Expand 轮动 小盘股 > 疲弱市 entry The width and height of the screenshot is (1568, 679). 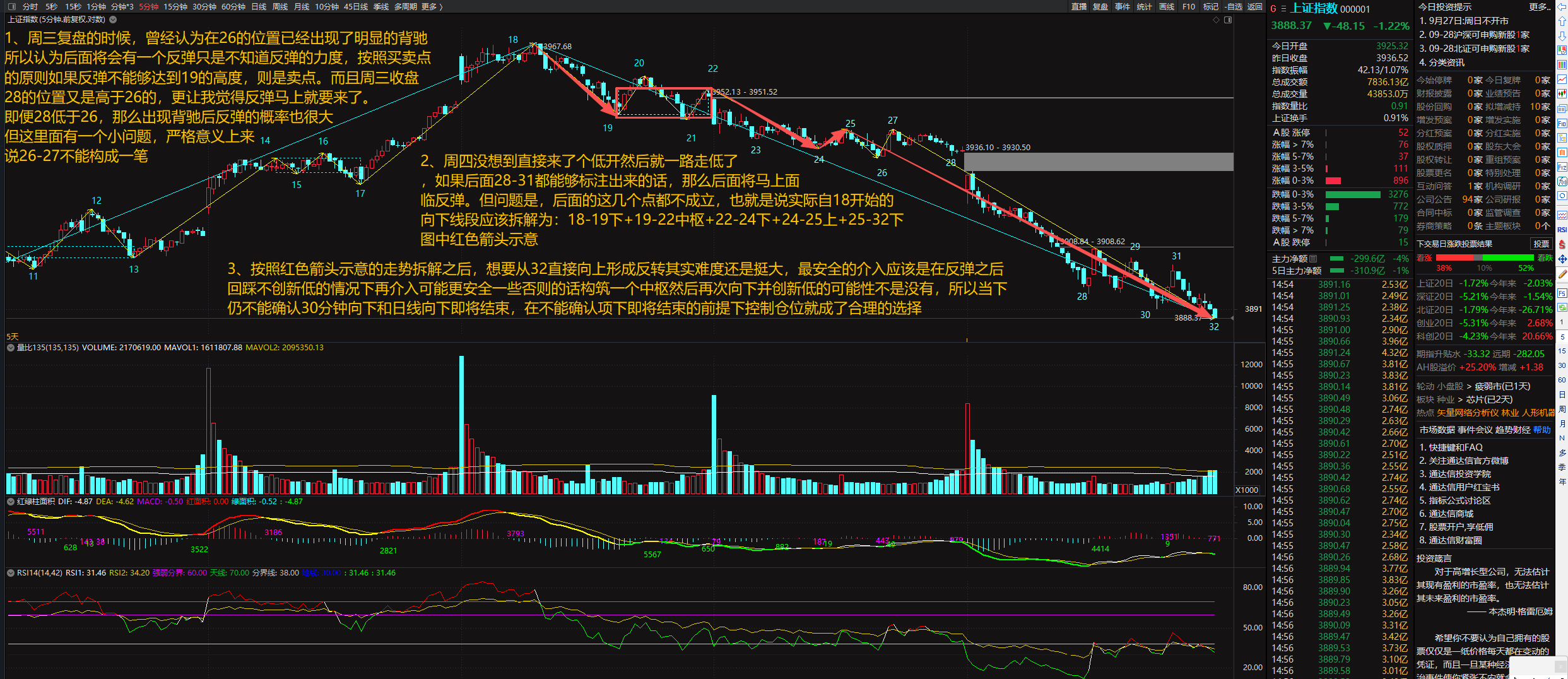coord(1473,386)
